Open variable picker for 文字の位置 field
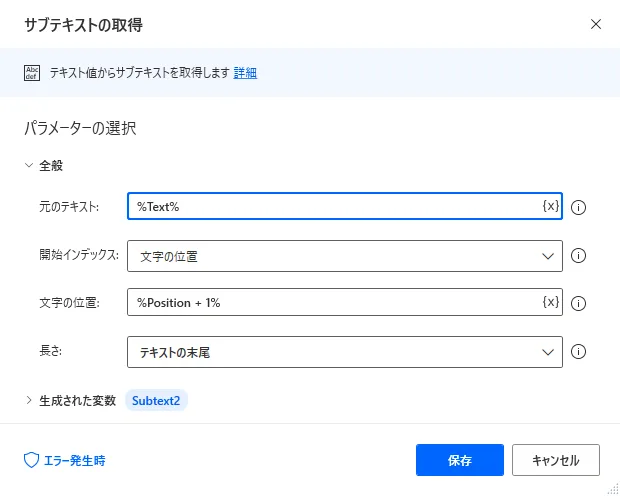This screenshot has height=496, width=620. click(550, 302)
